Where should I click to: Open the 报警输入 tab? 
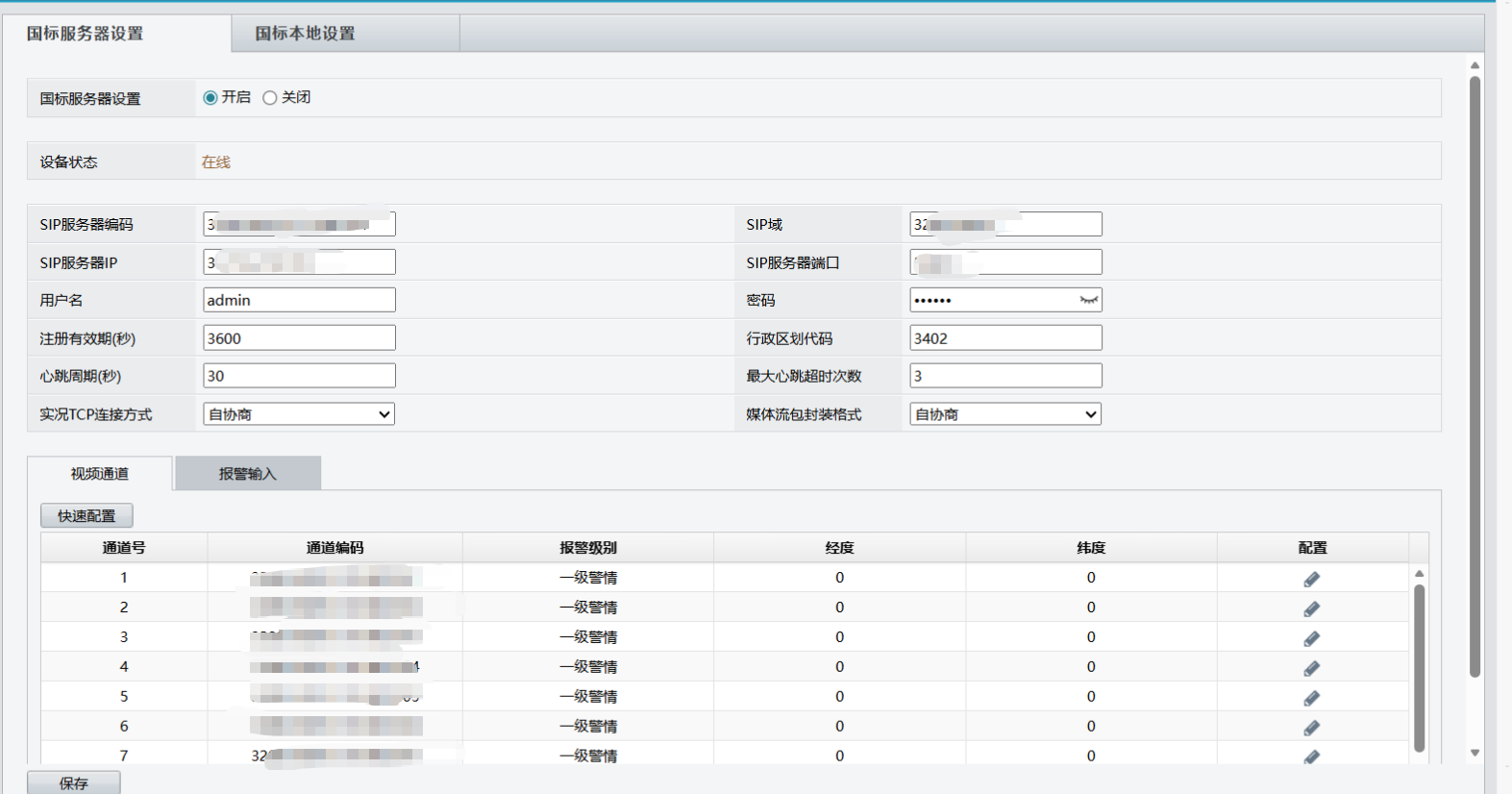pyautogui.click(x=247, y=474)
